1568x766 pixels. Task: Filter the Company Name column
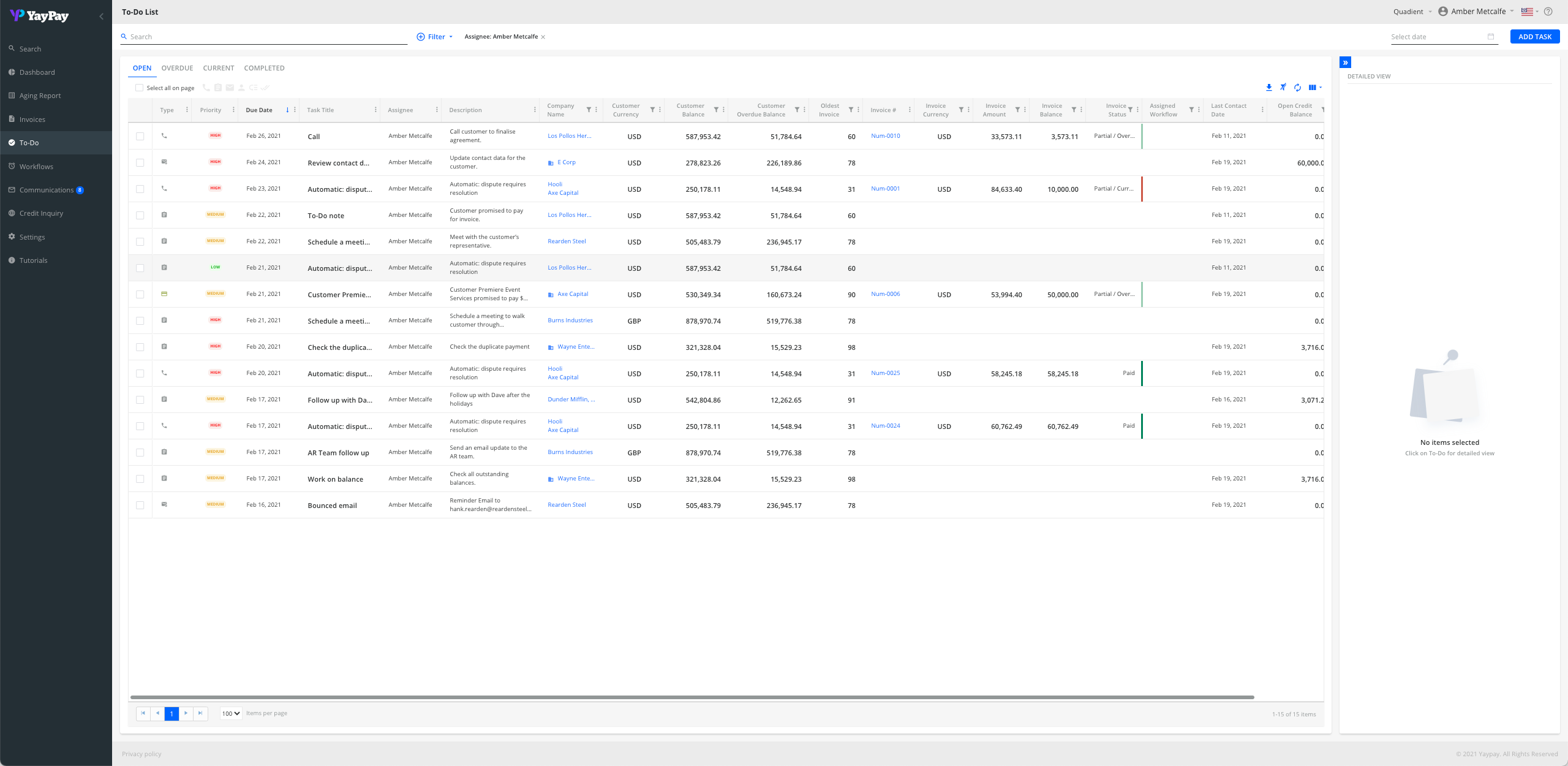[589, 110]
